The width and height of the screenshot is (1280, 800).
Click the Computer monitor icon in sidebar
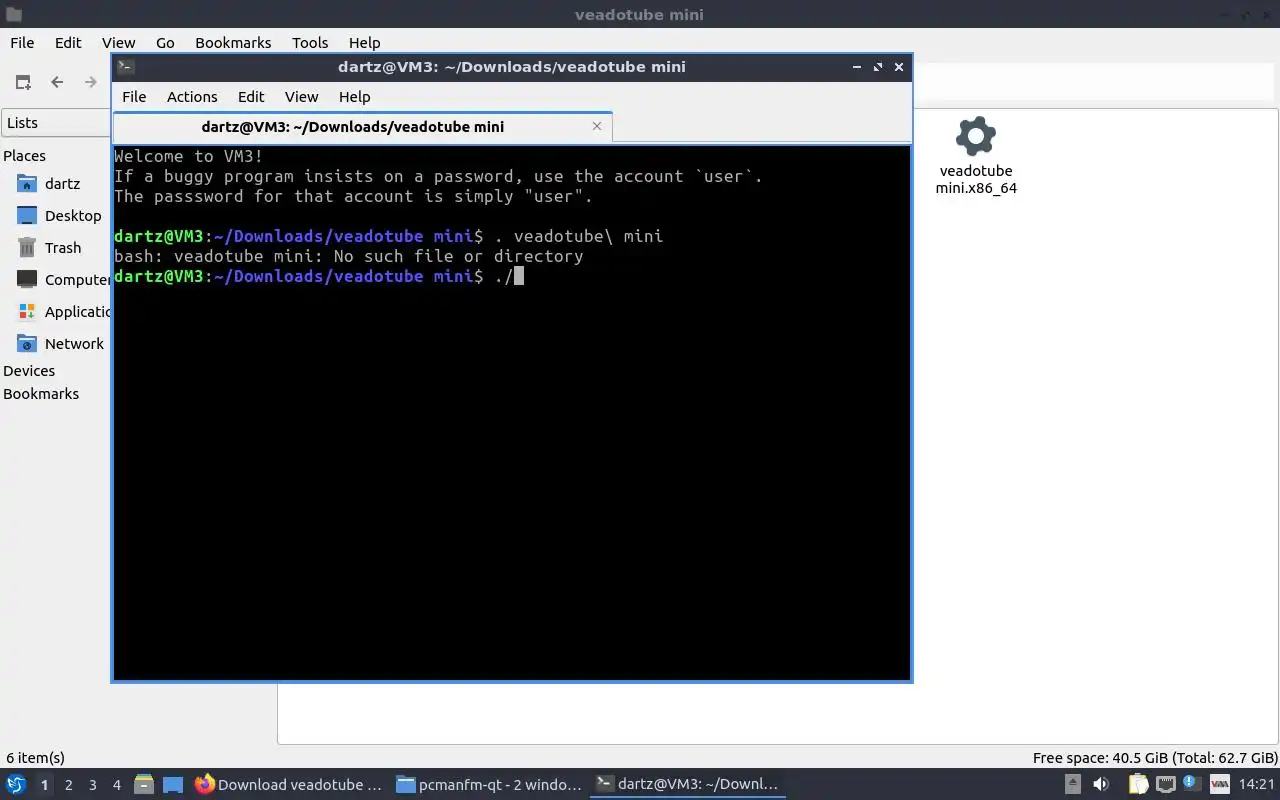[27, 280]
